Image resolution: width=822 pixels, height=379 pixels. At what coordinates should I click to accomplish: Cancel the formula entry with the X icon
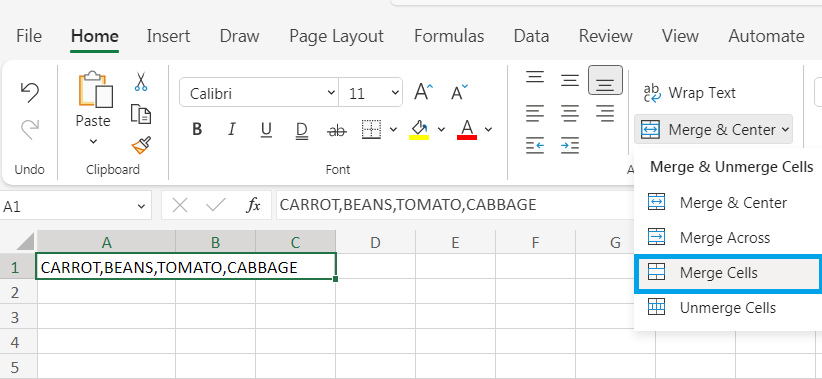click(x=180, y=205)
